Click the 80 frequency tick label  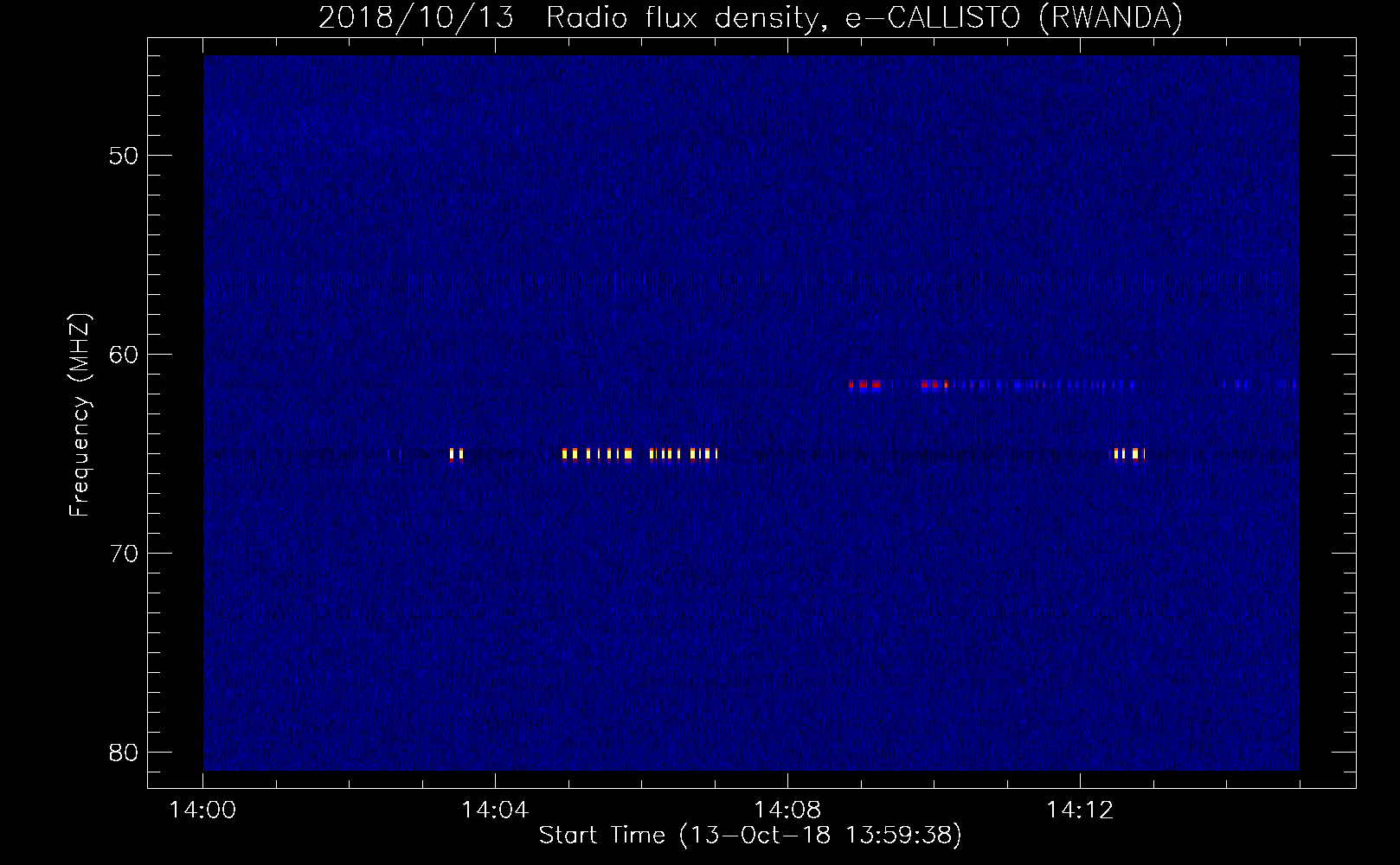[x=125, y=753]
